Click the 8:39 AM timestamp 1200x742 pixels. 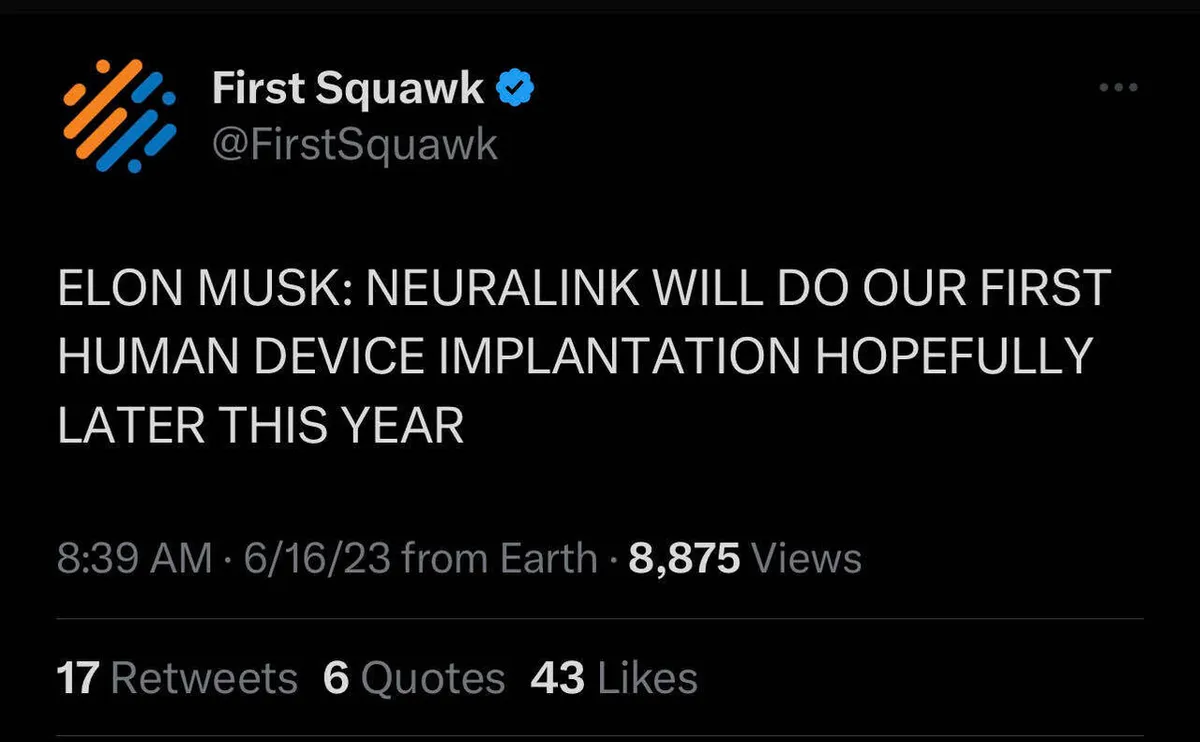click(134, 558)
